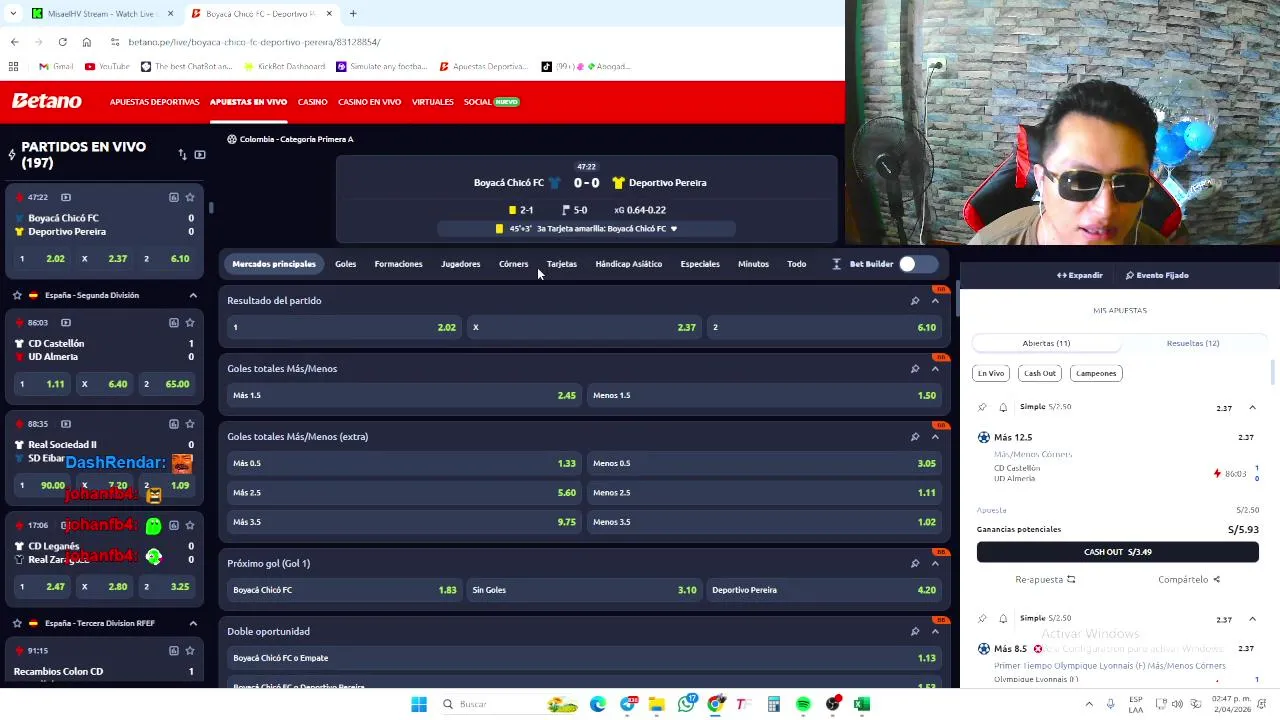Click bell notification on Más 12.5 bet

1003,407
